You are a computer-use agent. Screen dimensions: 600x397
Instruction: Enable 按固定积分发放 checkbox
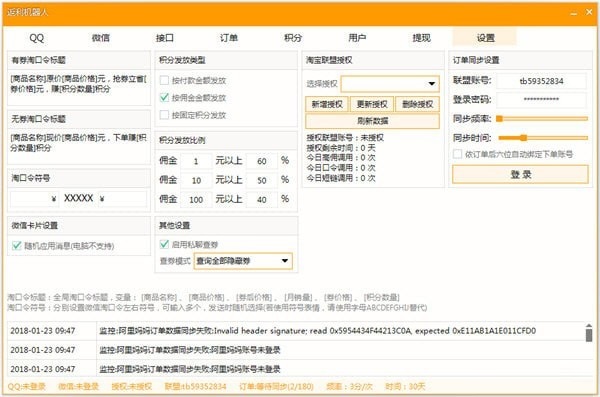tap(164, 115)
